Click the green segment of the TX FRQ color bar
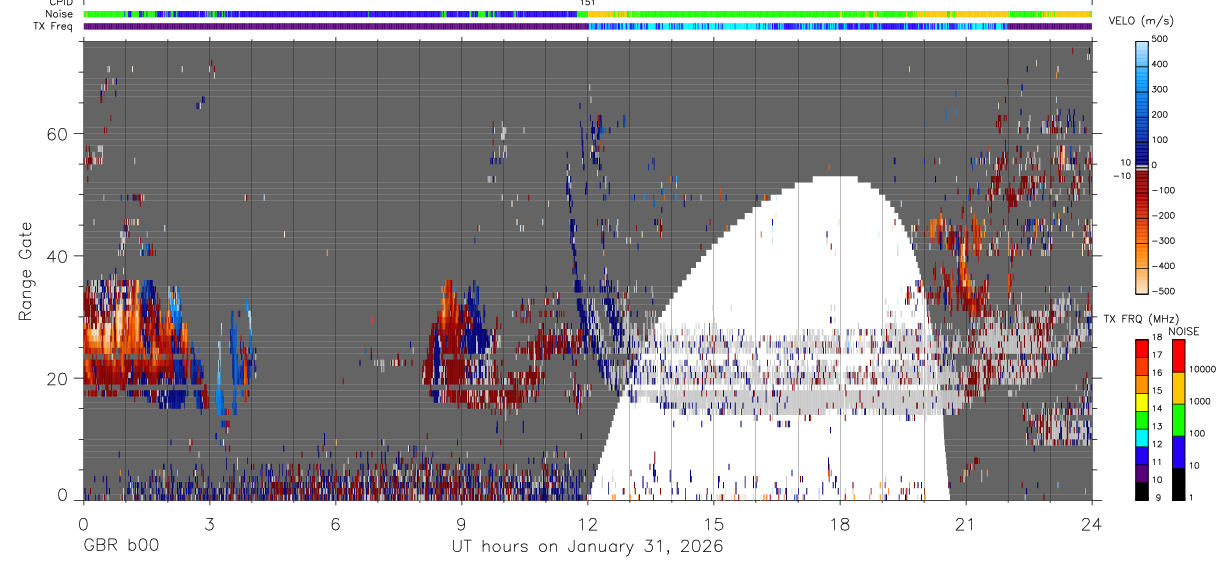 coord(1142,420)
